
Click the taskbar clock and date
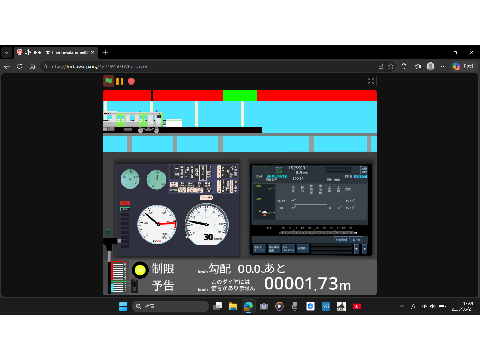coord(463,306)
